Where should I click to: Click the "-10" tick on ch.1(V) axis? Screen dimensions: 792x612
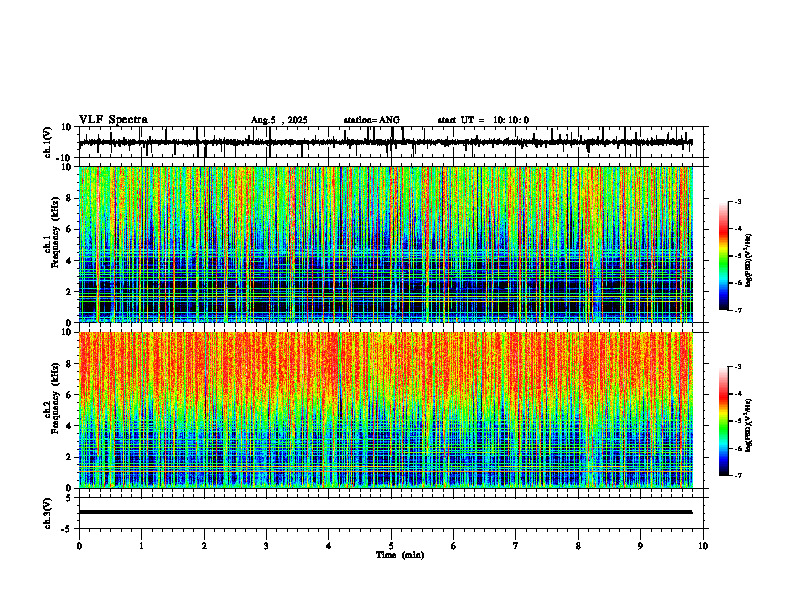coord(64,158)
